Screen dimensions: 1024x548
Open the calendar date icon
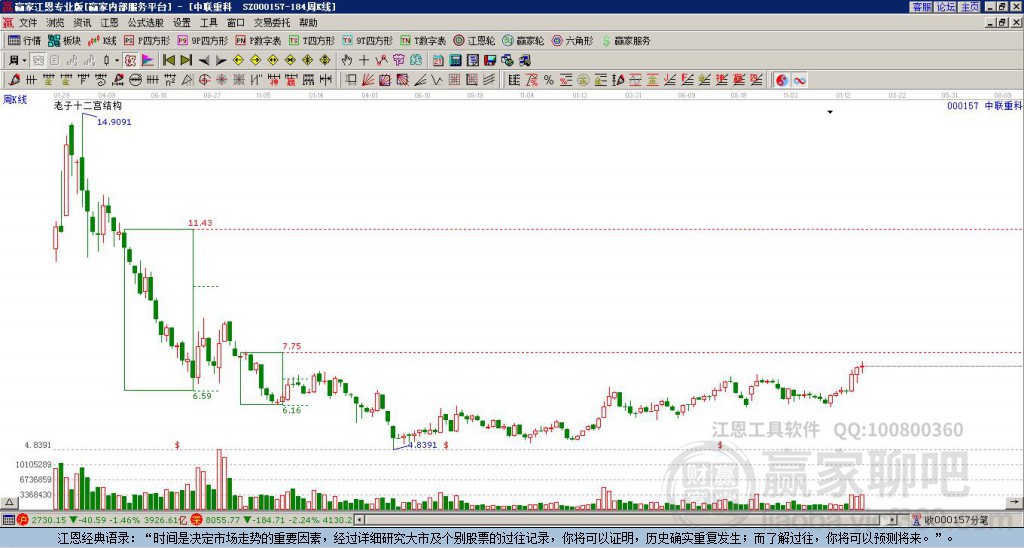point(438,61)
